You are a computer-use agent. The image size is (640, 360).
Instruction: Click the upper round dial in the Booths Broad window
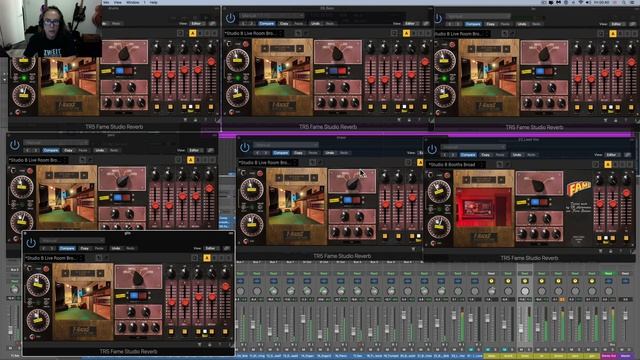(x=439, y=191)
